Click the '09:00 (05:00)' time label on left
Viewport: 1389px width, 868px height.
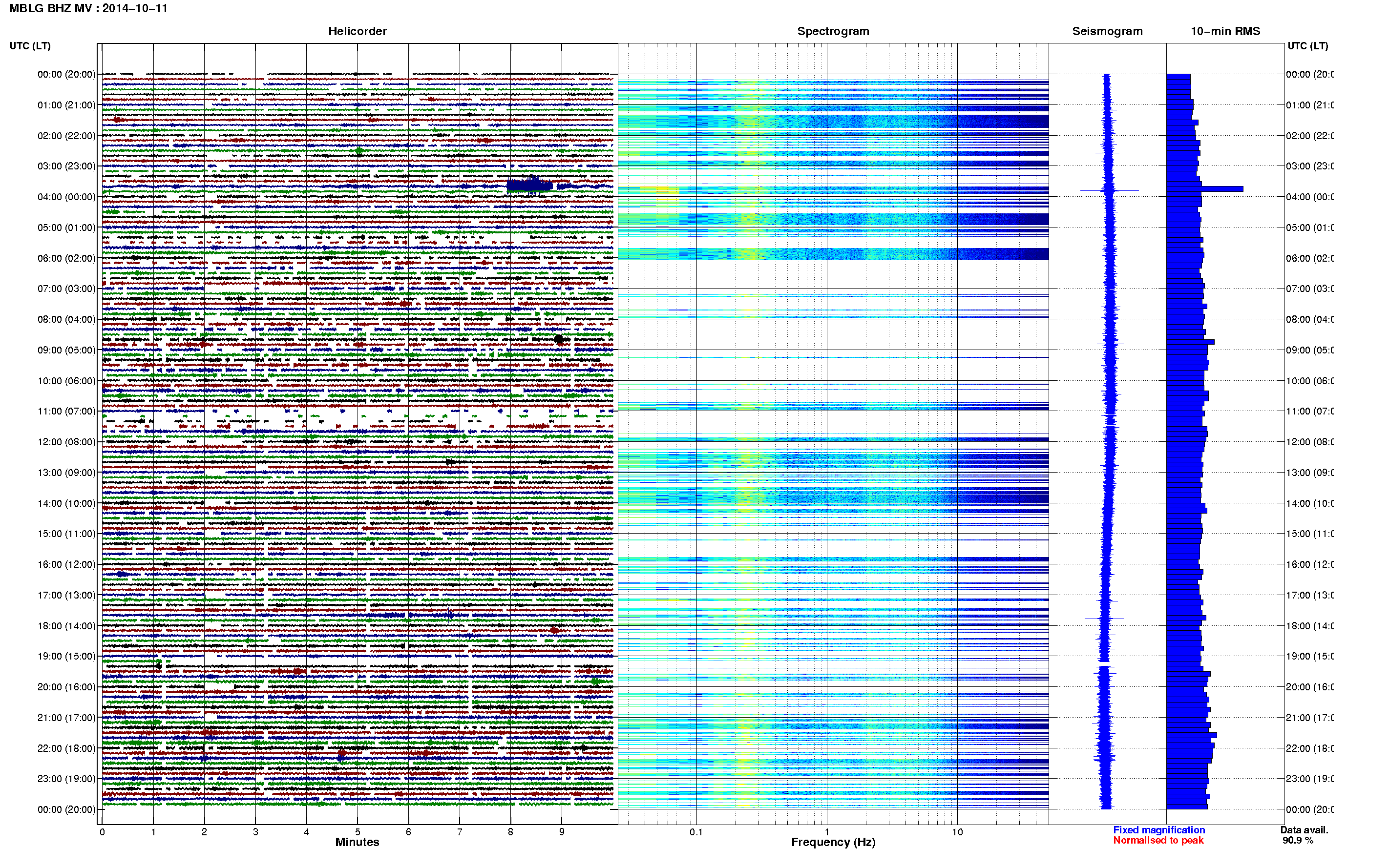coord(66,350)
